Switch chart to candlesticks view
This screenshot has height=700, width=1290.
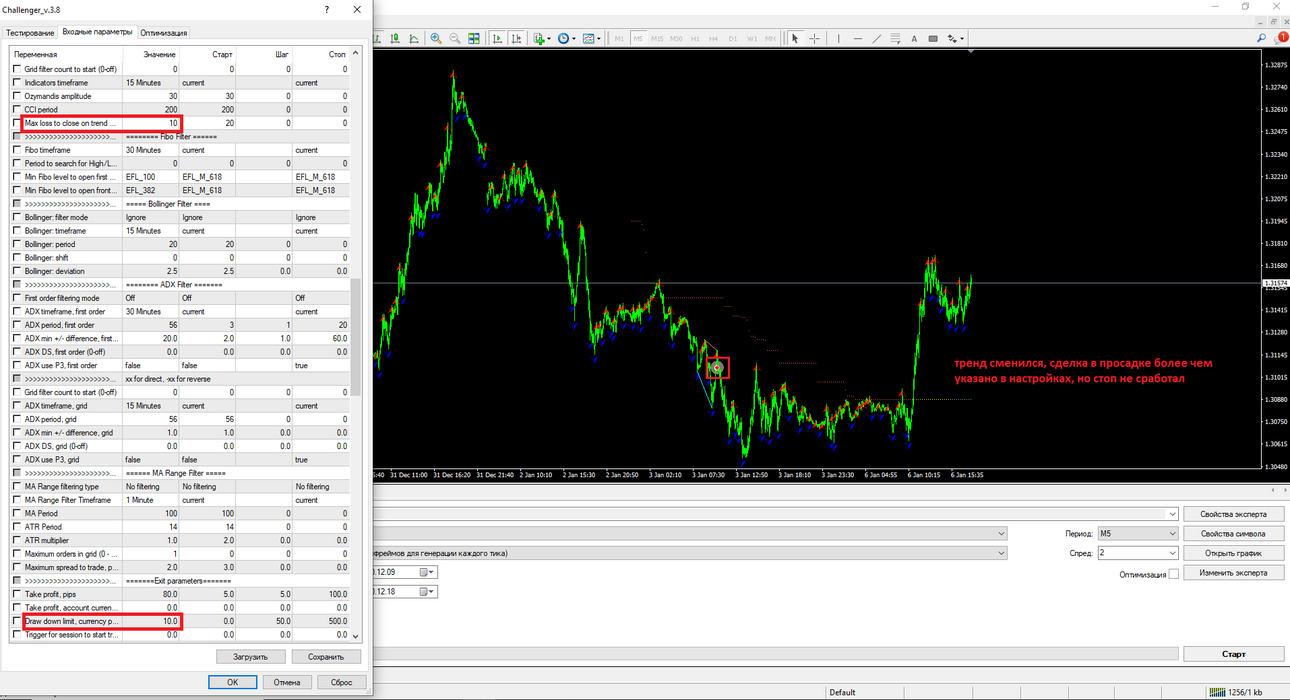point(395,38)
